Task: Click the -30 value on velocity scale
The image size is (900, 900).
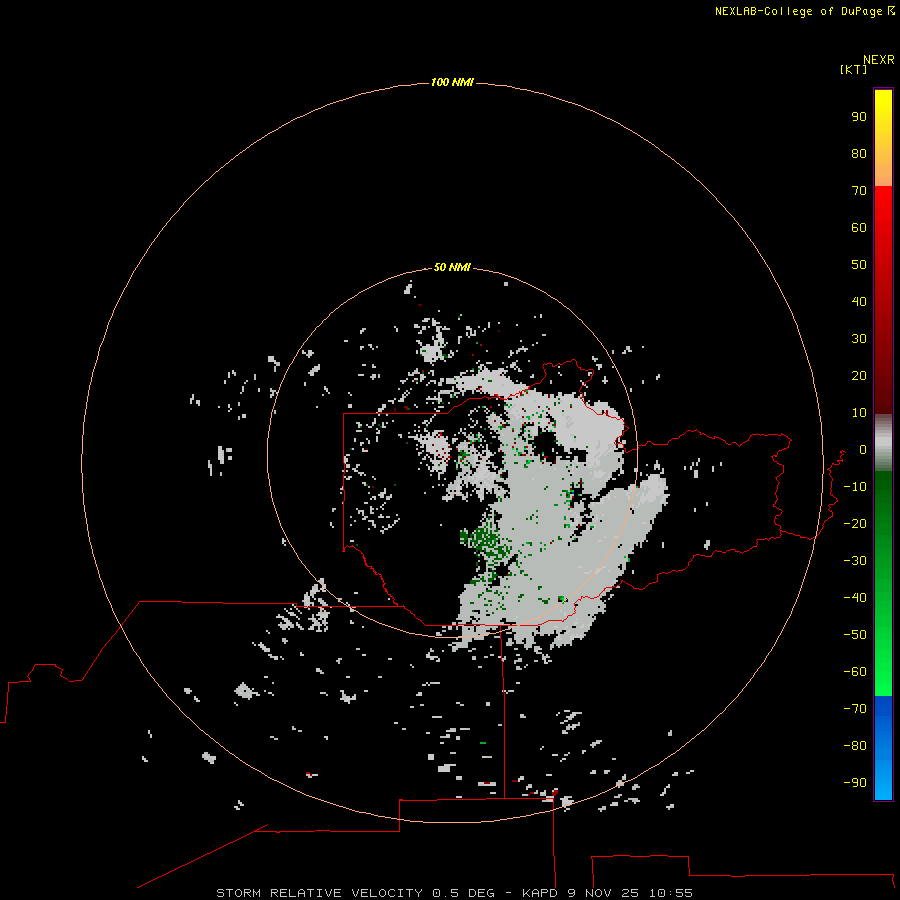Action: (x=855, y=561)
